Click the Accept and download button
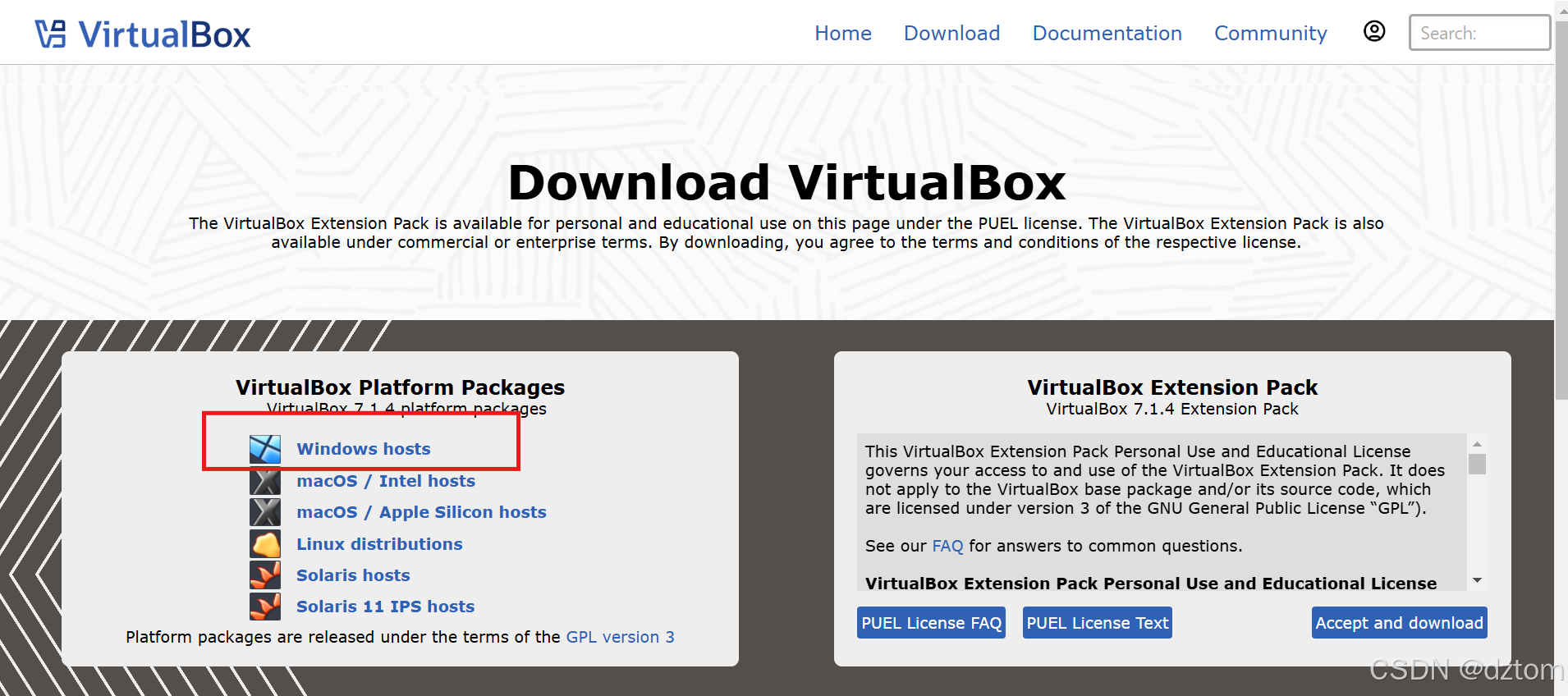This screenshot has width=1568, height=696. (x=1399, y=623)
